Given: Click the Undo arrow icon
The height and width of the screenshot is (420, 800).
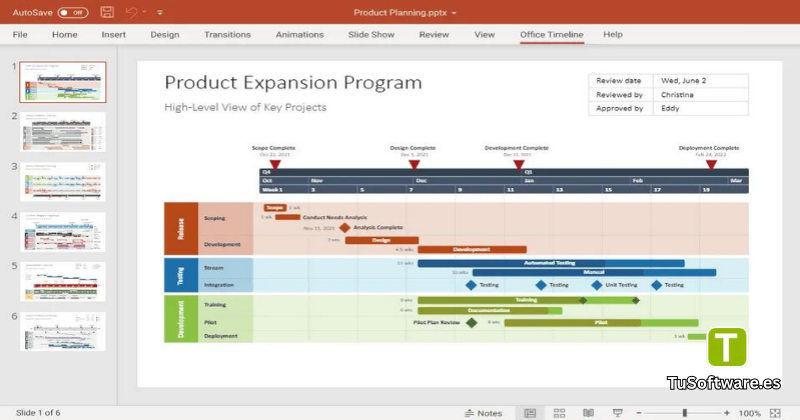Looking at the screenshot, I should click(131, 12).
